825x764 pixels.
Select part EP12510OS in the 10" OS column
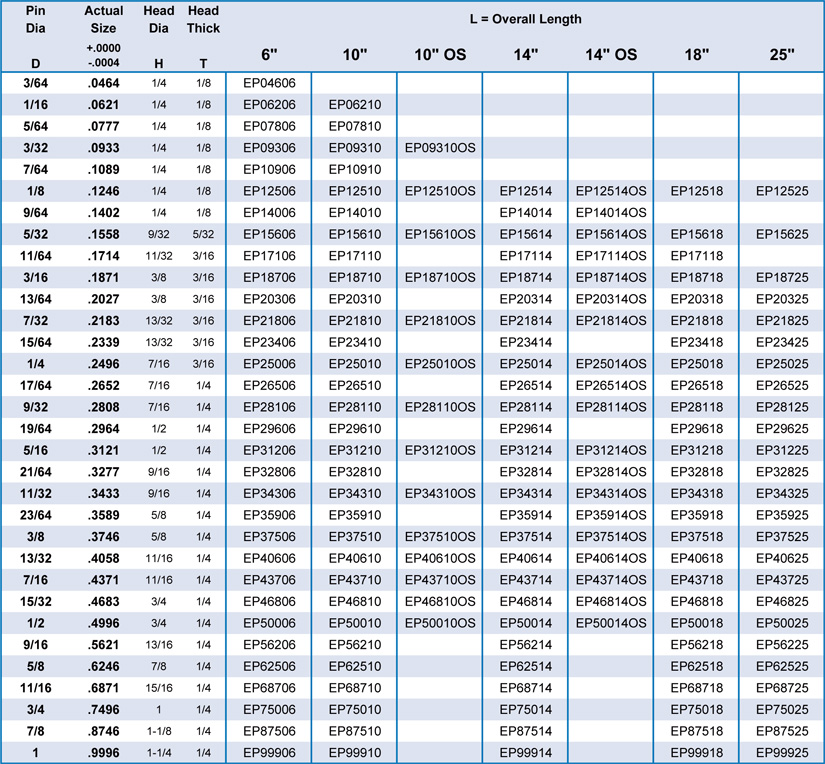click(440, 191)
